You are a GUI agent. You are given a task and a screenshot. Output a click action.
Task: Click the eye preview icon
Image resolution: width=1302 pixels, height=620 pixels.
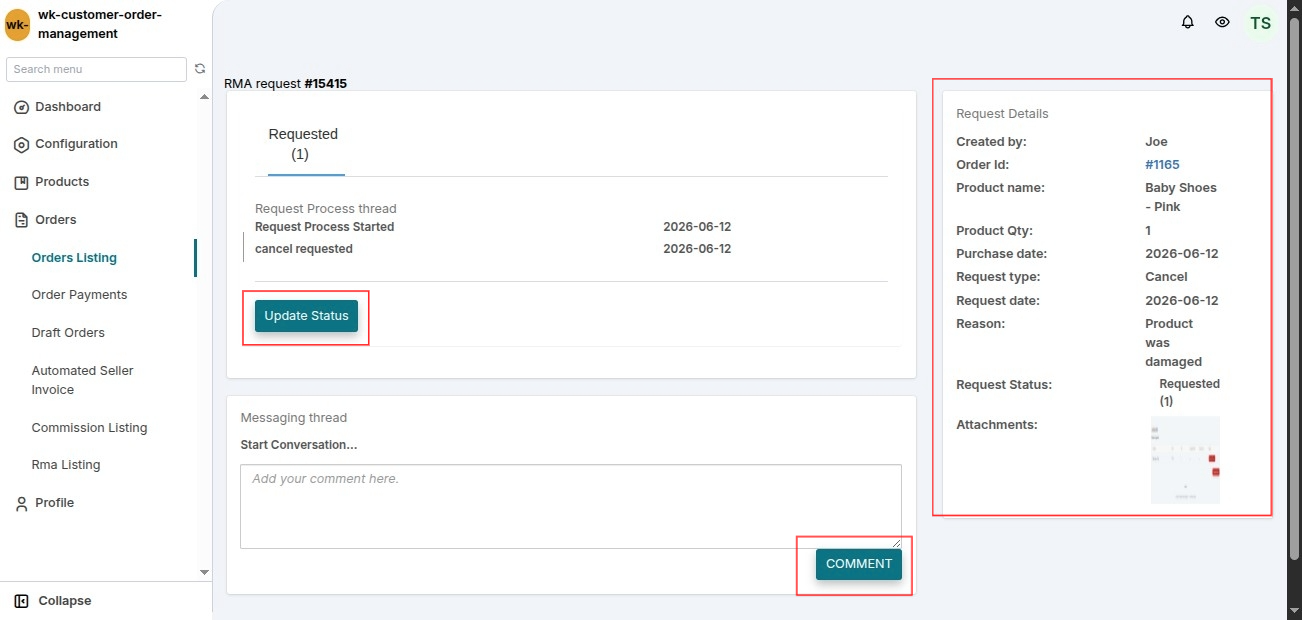(x=1222, y=22)
